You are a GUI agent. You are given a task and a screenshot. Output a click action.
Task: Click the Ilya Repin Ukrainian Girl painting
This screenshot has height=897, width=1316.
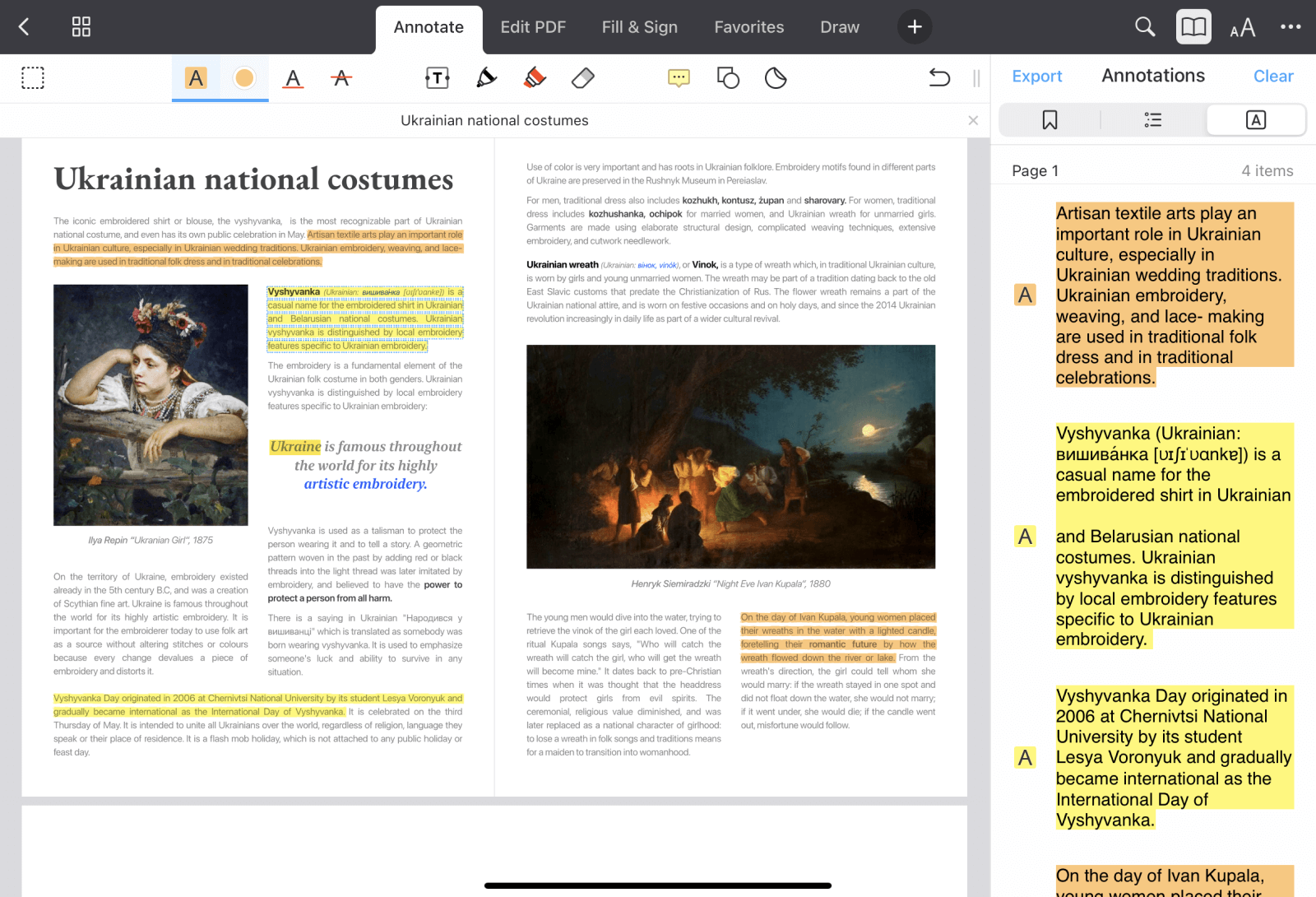pos(151,405)
